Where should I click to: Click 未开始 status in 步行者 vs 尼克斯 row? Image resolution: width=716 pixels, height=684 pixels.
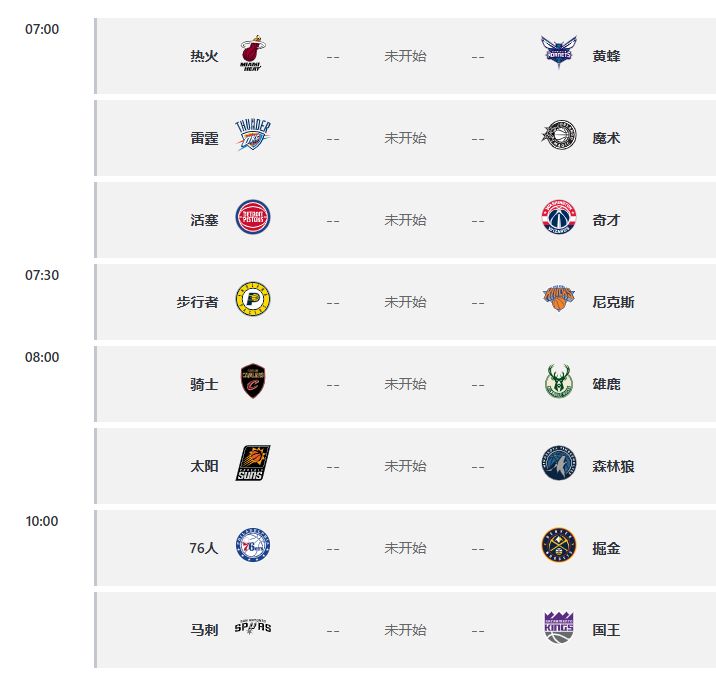click(x=405, y=302)
